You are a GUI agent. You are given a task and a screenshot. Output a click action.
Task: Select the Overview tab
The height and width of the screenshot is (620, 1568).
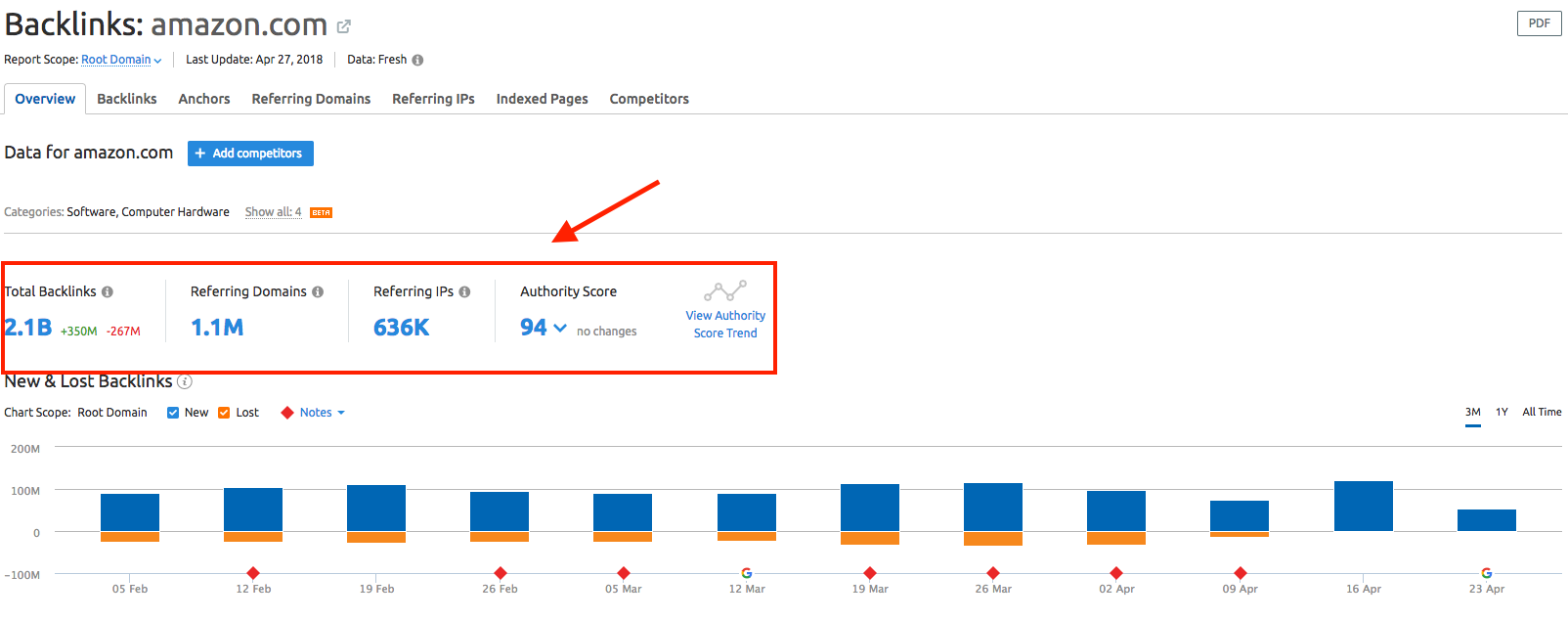point(45,99)
